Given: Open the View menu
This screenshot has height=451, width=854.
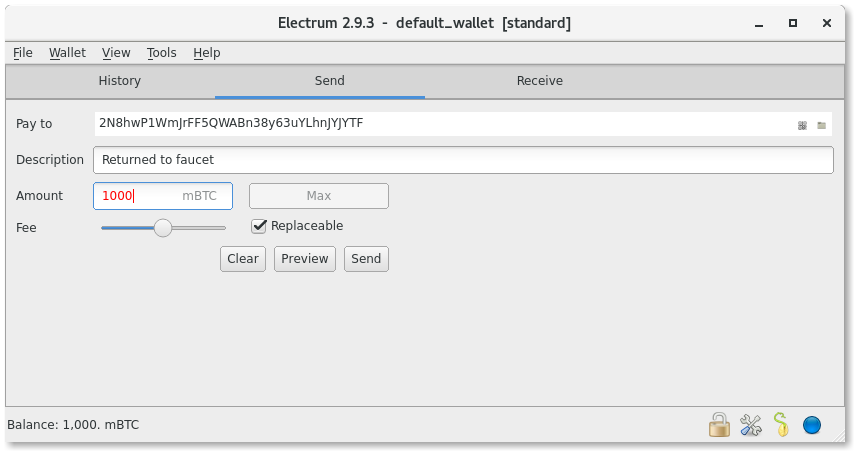Looking at the screenshot, I should click(x=116, y=53).
